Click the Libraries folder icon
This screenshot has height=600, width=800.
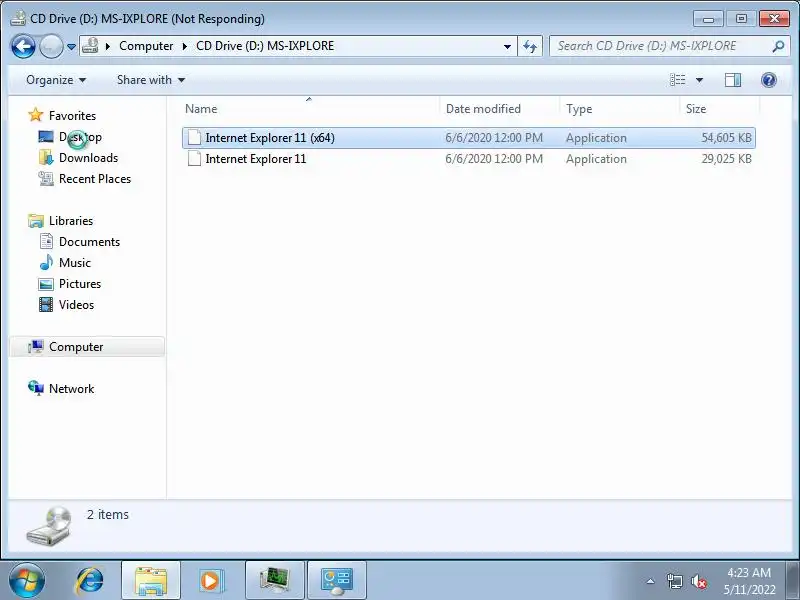[36, 220]
